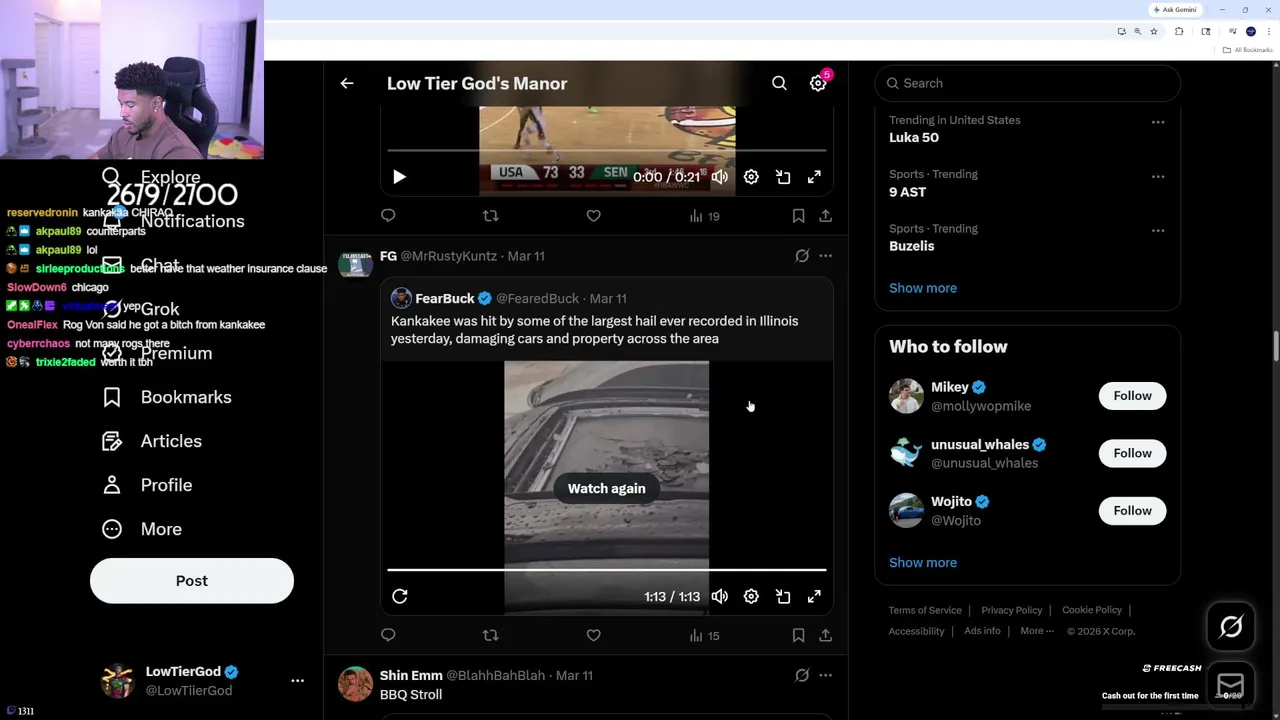Show more trending topics

point(923,288)
